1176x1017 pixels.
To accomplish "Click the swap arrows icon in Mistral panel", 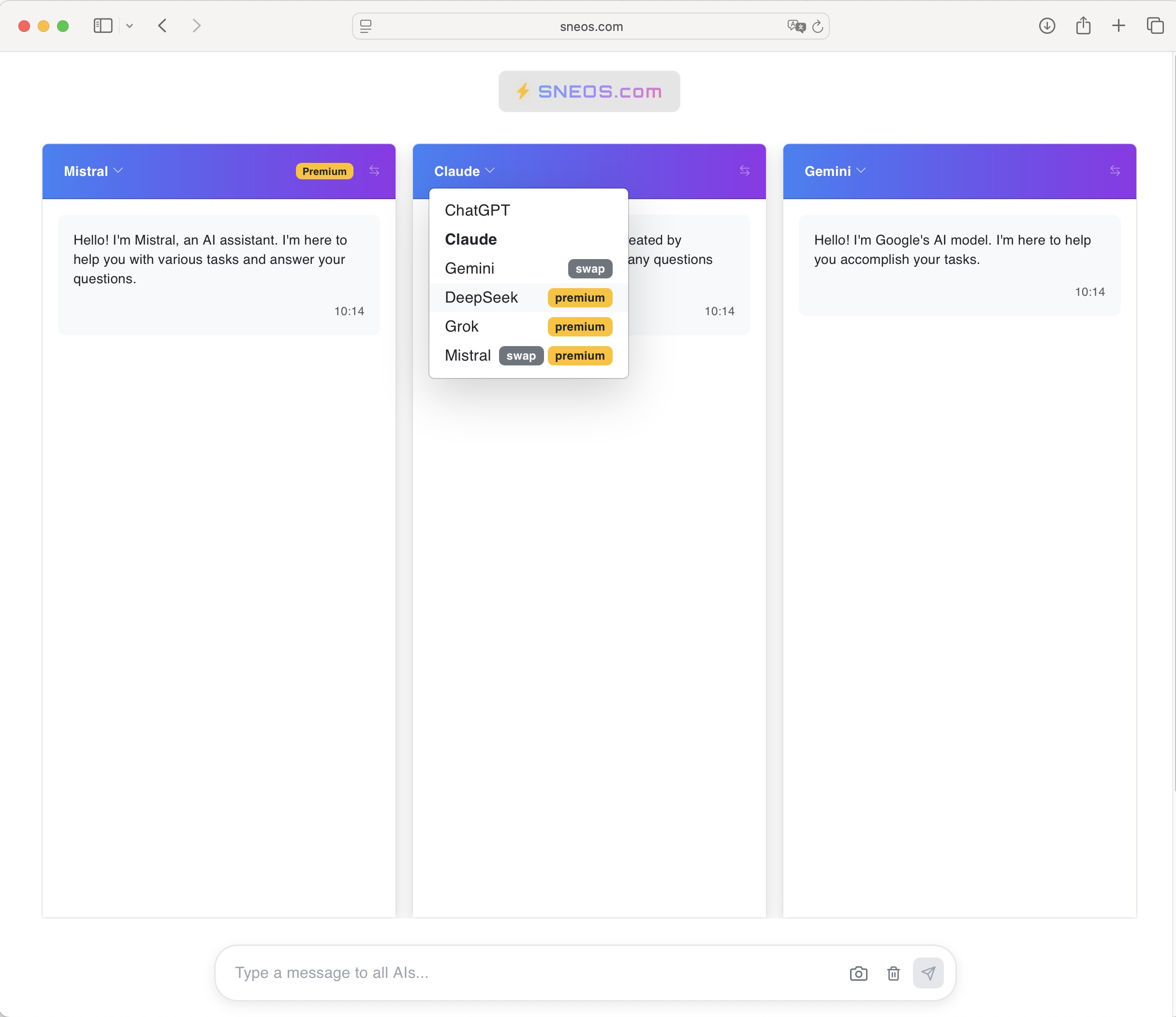I will point(374,171).
